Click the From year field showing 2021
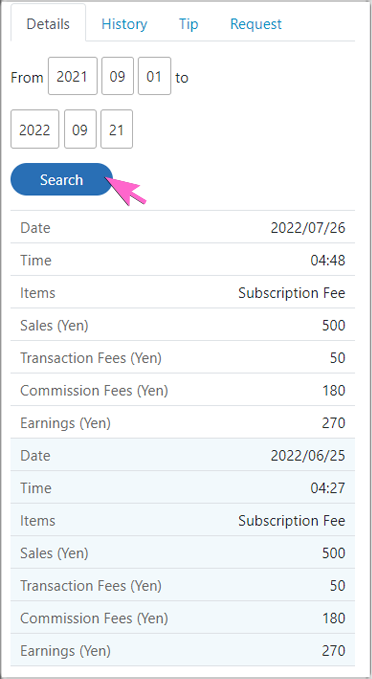 click(73, 76)
